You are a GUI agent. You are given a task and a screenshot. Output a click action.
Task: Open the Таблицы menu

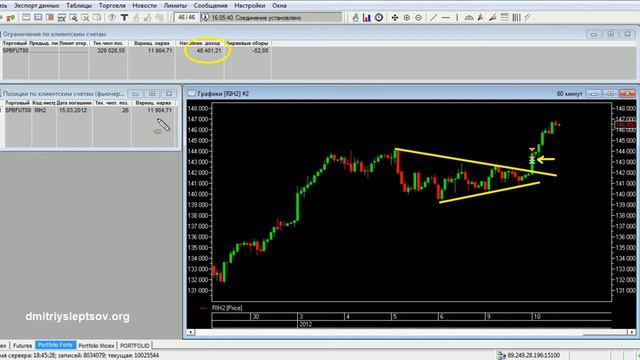click(x=79, y=6)
